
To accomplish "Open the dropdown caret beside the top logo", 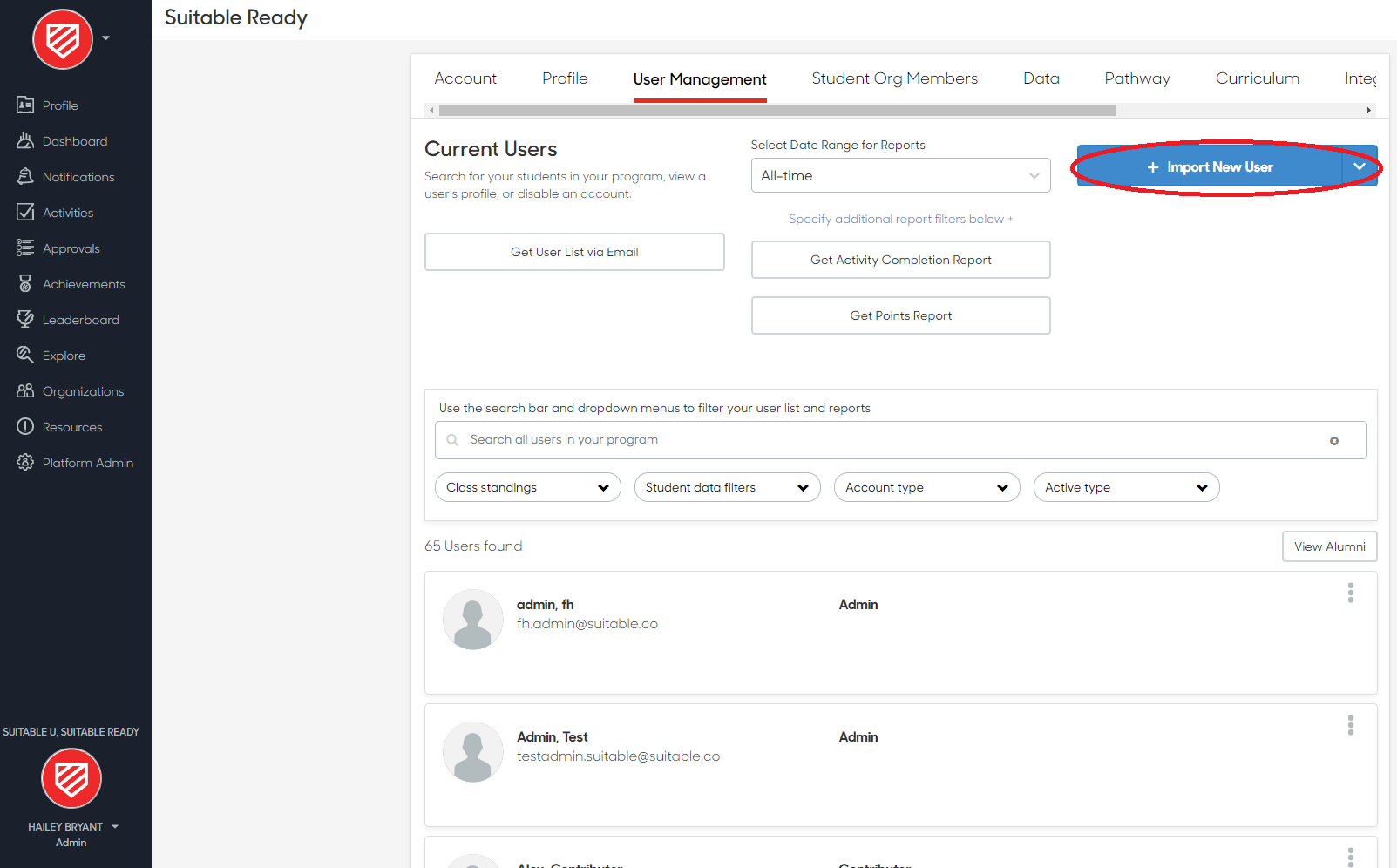I will click(106, 38).
